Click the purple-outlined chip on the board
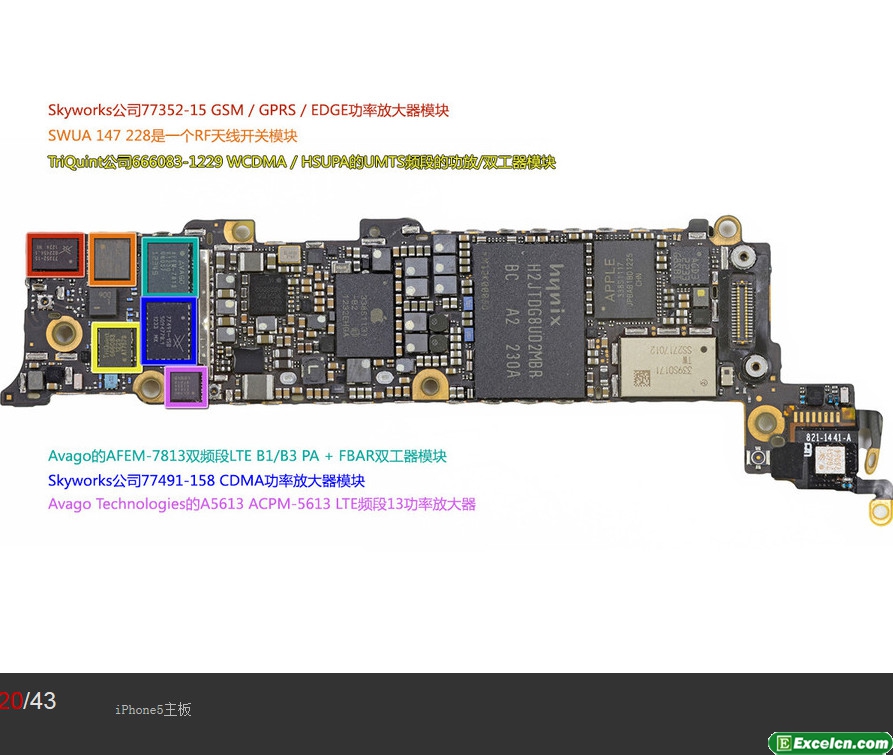This screenshot has height=755, width=893. click(x=186, y=387)
